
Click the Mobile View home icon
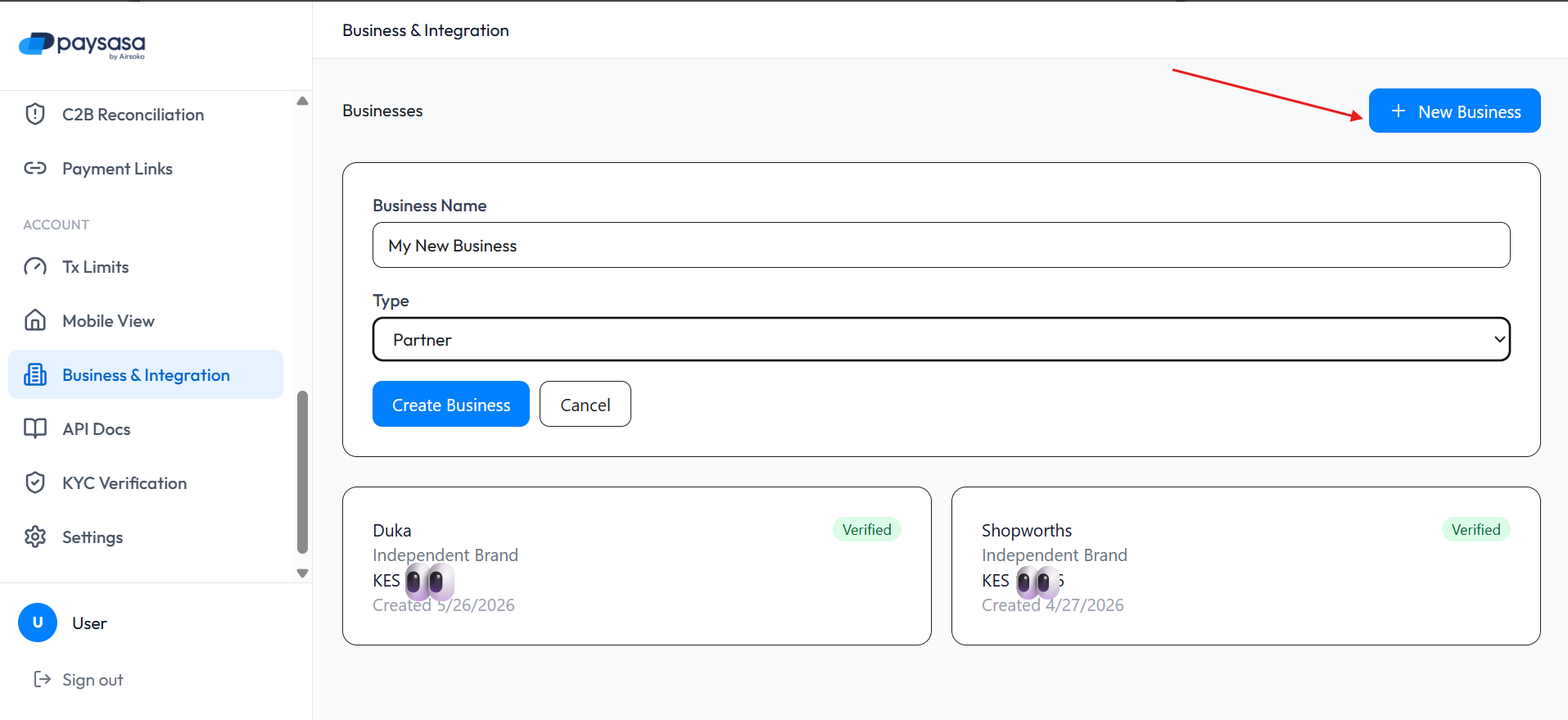(35, 320)
